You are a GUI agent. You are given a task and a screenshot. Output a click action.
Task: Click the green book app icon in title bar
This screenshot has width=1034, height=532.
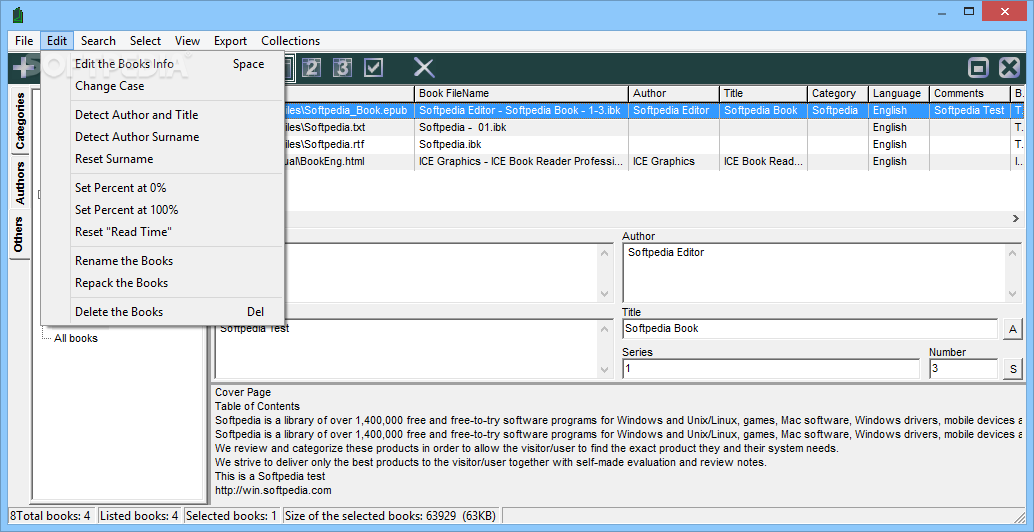[18, 13]
